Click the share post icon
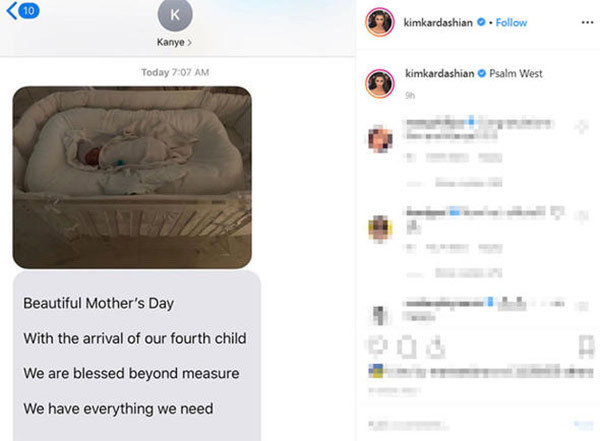600x441 pixels. (x=435, y=347)
